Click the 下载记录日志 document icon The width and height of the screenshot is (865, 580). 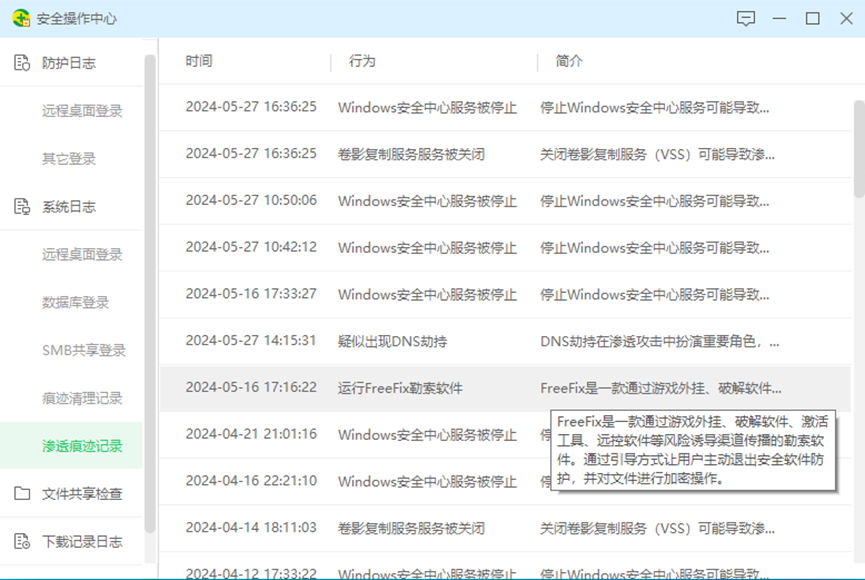click(22, 541)
